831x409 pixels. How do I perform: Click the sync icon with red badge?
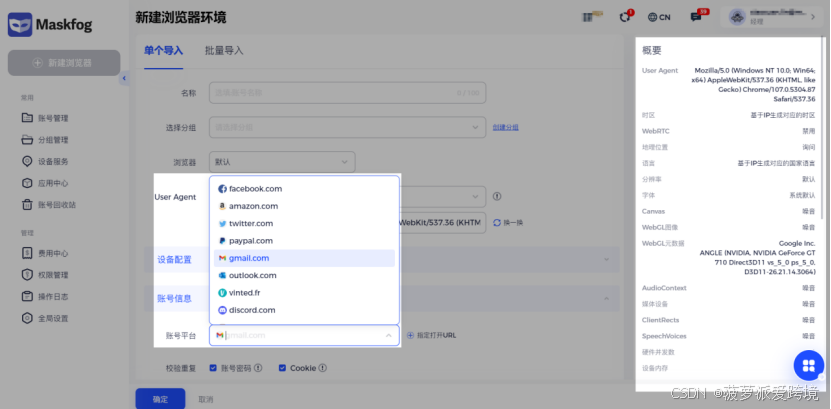coord(626,16)
